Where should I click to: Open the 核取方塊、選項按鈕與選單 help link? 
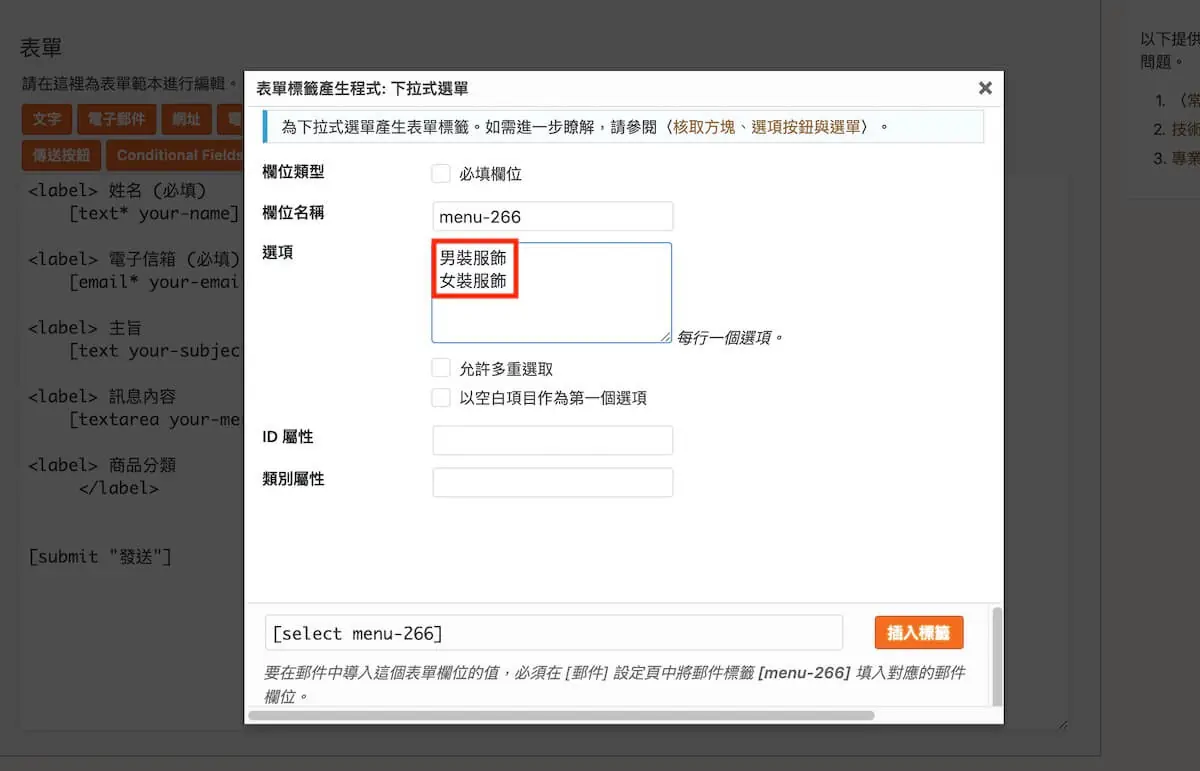[x=766, y=127]
